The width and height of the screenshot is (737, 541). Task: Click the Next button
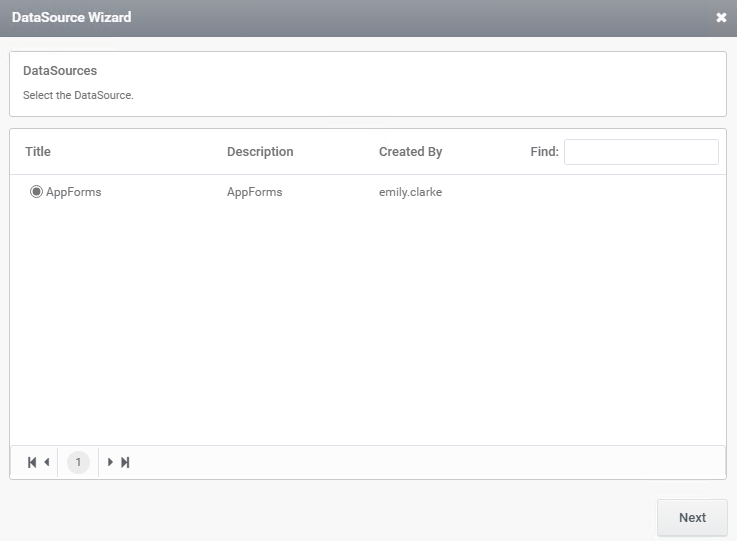[692, 517]
